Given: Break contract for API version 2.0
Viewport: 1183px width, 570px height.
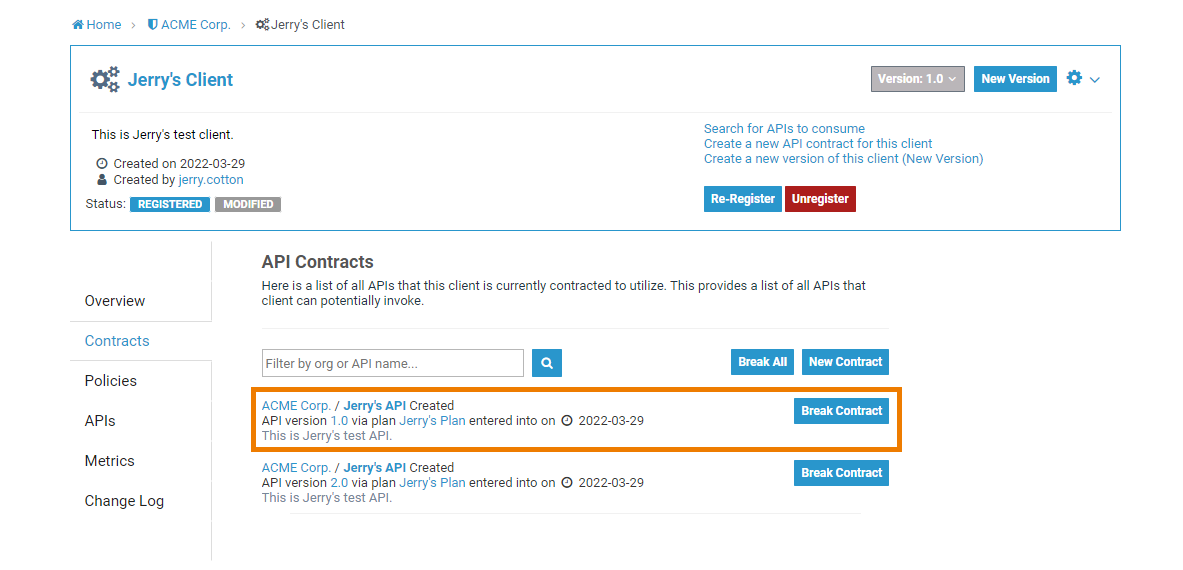Looking at the screenshot, I should coord(841,473).
